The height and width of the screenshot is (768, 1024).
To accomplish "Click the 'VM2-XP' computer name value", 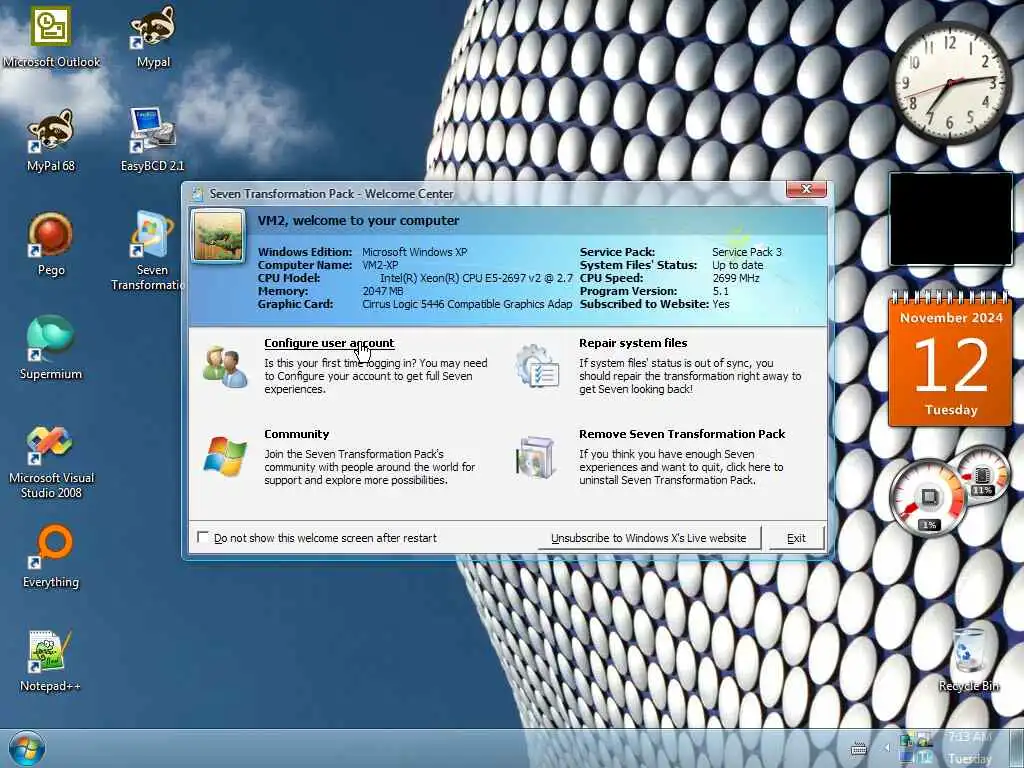I will (380, 265).
